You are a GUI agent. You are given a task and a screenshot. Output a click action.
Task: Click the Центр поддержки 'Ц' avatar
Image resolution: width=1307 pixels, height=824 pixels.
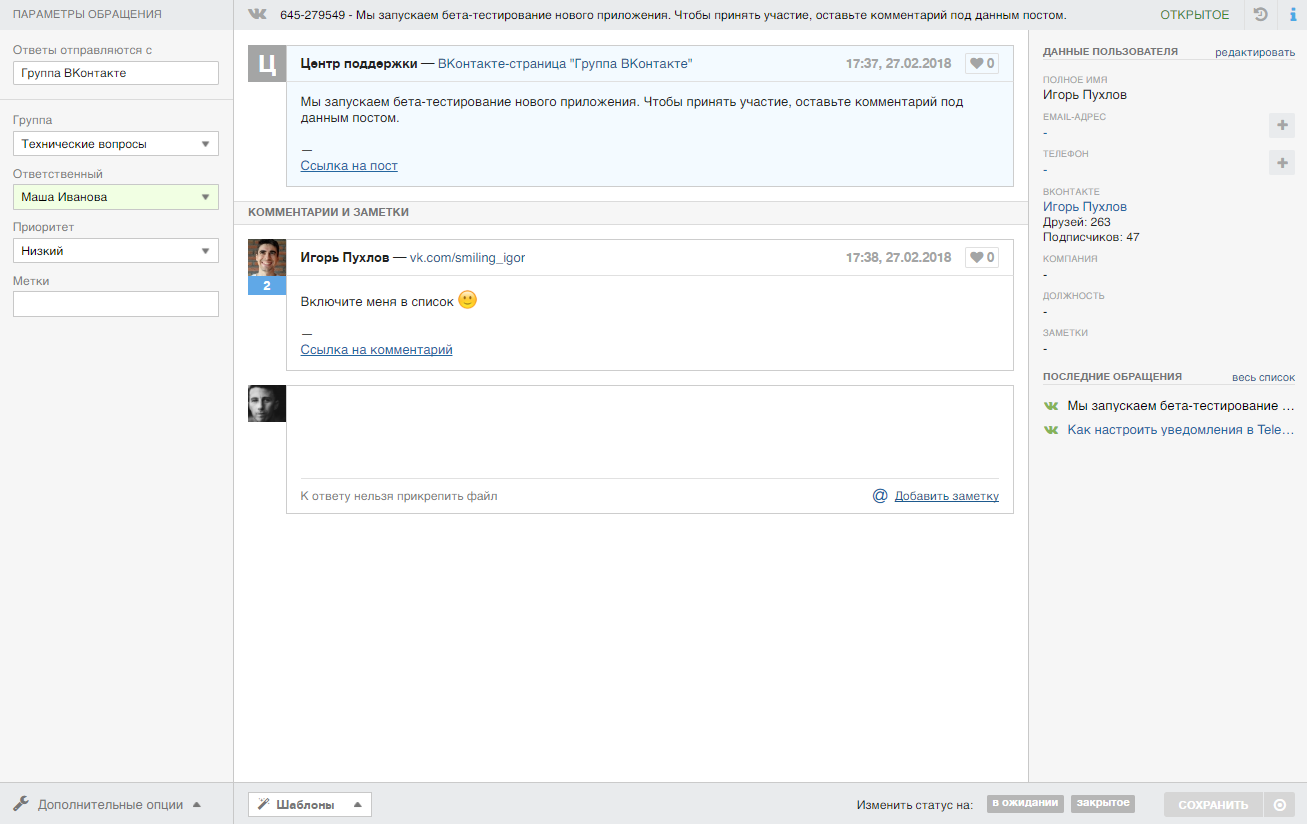coord(267,64)
